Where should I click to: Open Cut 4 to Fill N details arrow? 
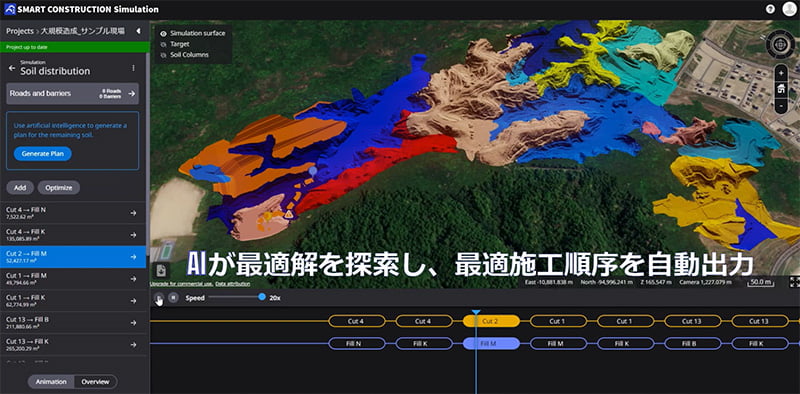133,213
